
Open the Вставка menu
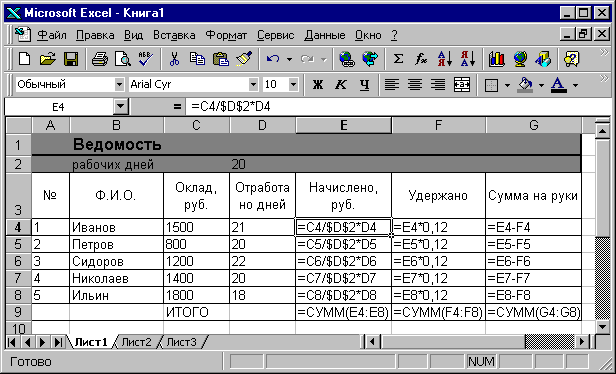pyautogui.click(x=174, y=35)
